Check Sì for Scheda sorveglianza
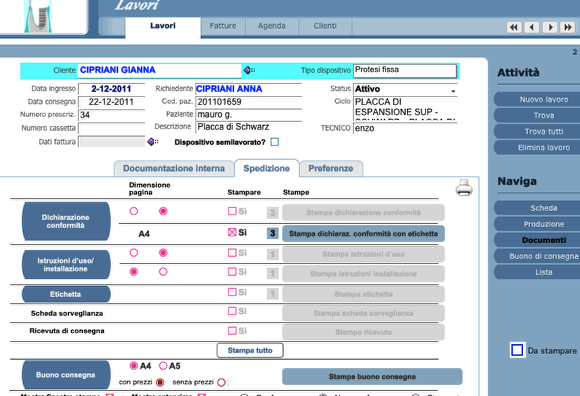 232,311
